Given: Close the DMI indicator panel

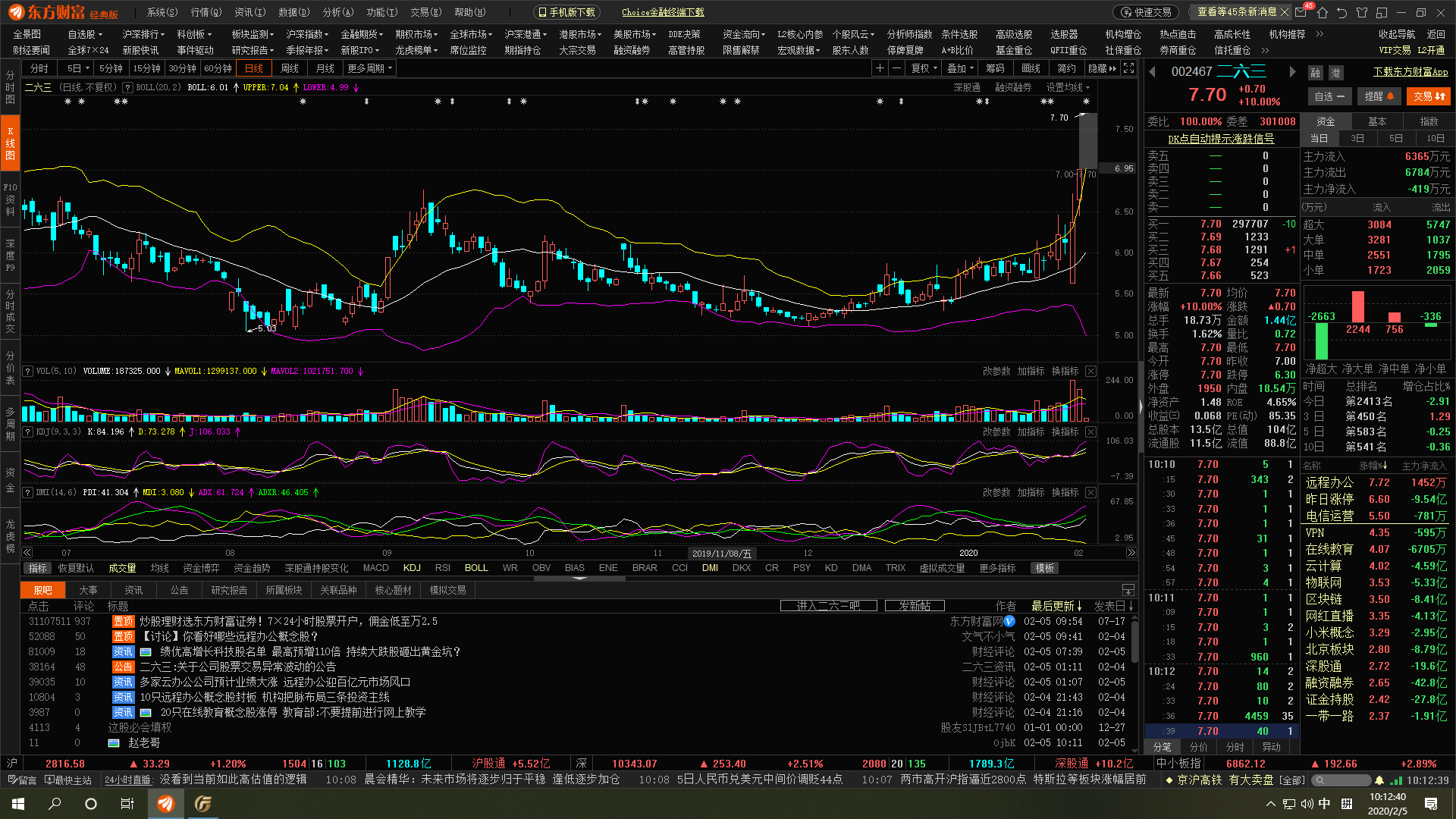Looking at the screenshot, I should click(x=1090, y=493).
